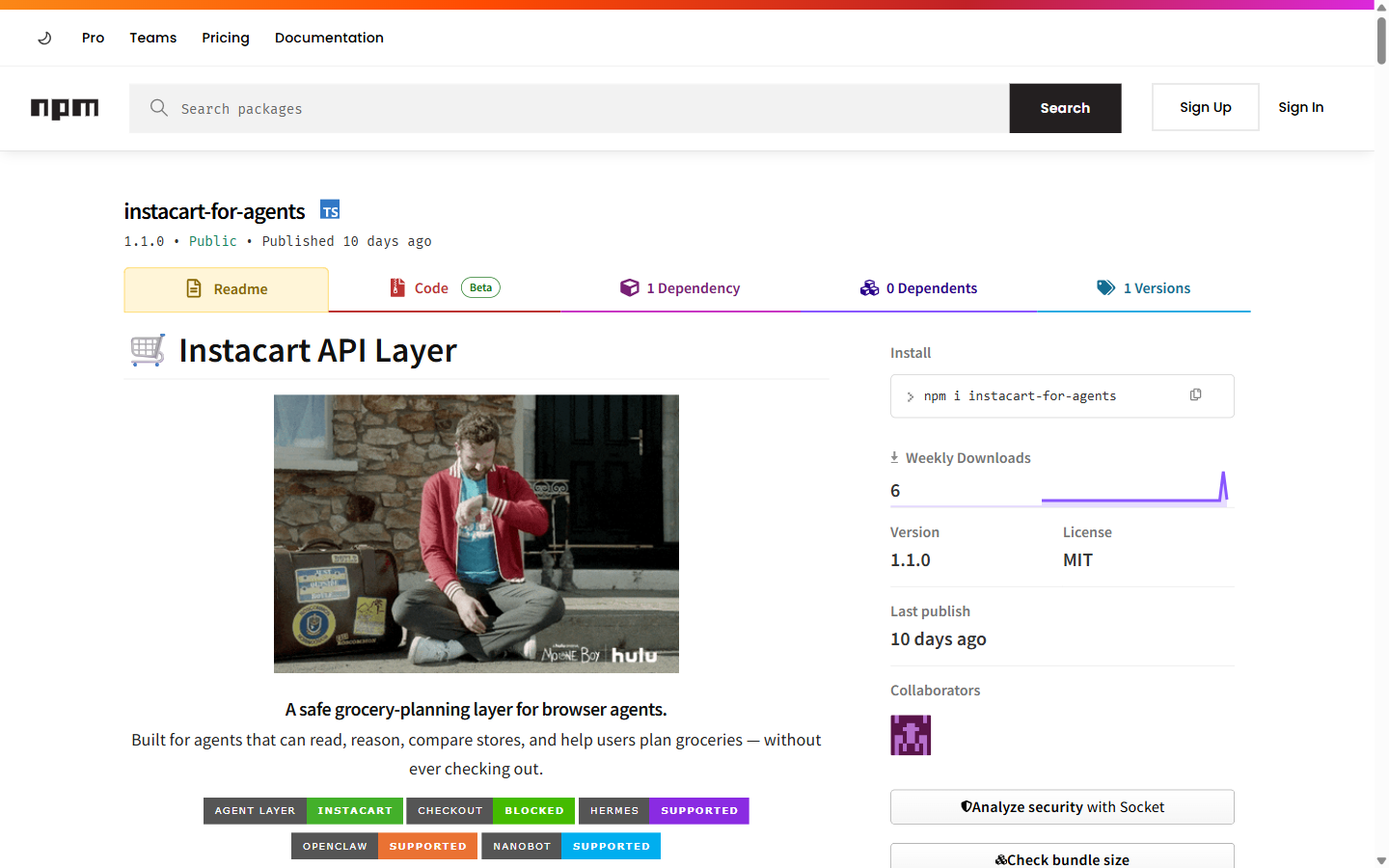The width and height of the screenshot is (1389, 868).
Task: Click the page vertical scrollbar thumb
Action: tap(1381, 39)
